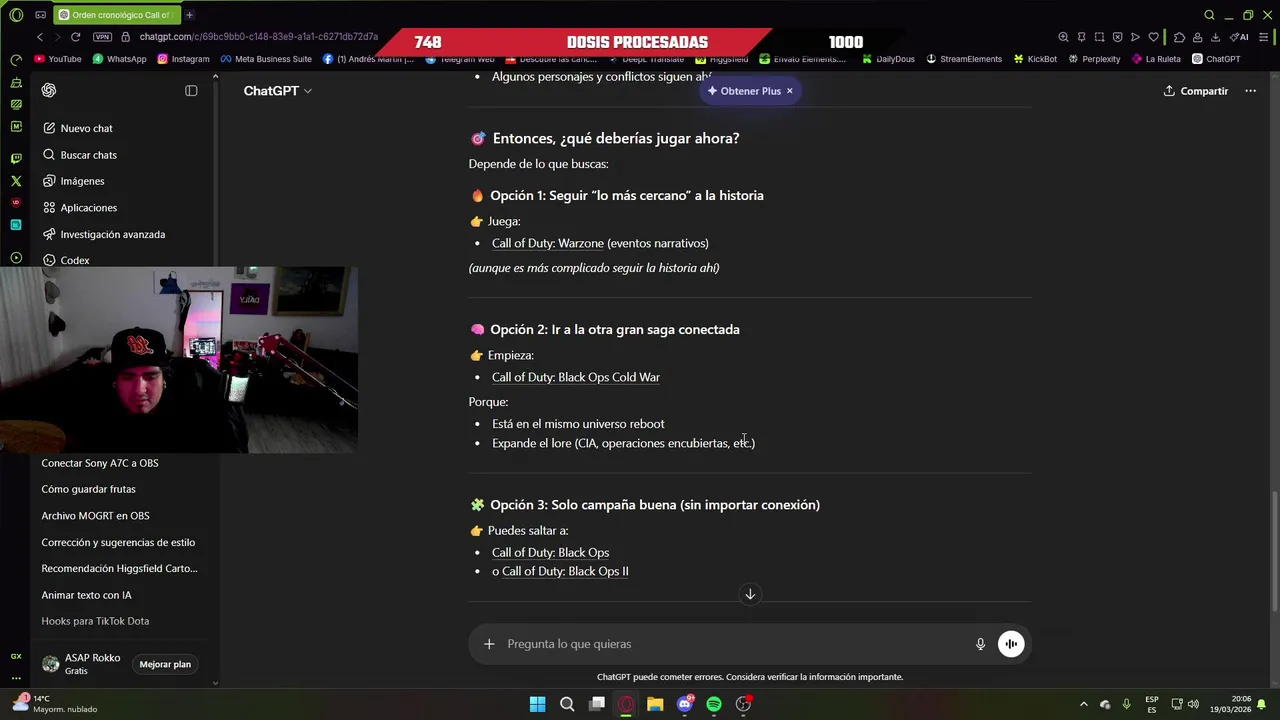Open chat Archivo MOGRT en OBS
Screen dimensions: 1280x720
coord(95,516)
